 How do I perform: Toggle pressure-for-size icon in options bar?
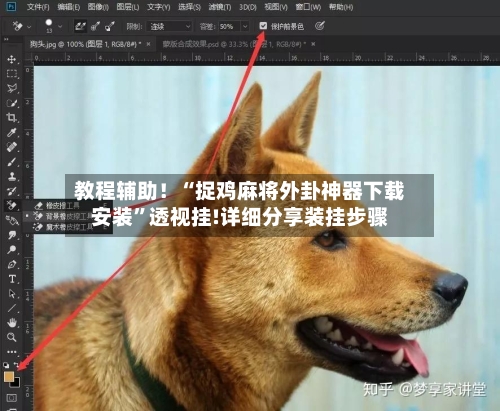(x=320, y=26)
